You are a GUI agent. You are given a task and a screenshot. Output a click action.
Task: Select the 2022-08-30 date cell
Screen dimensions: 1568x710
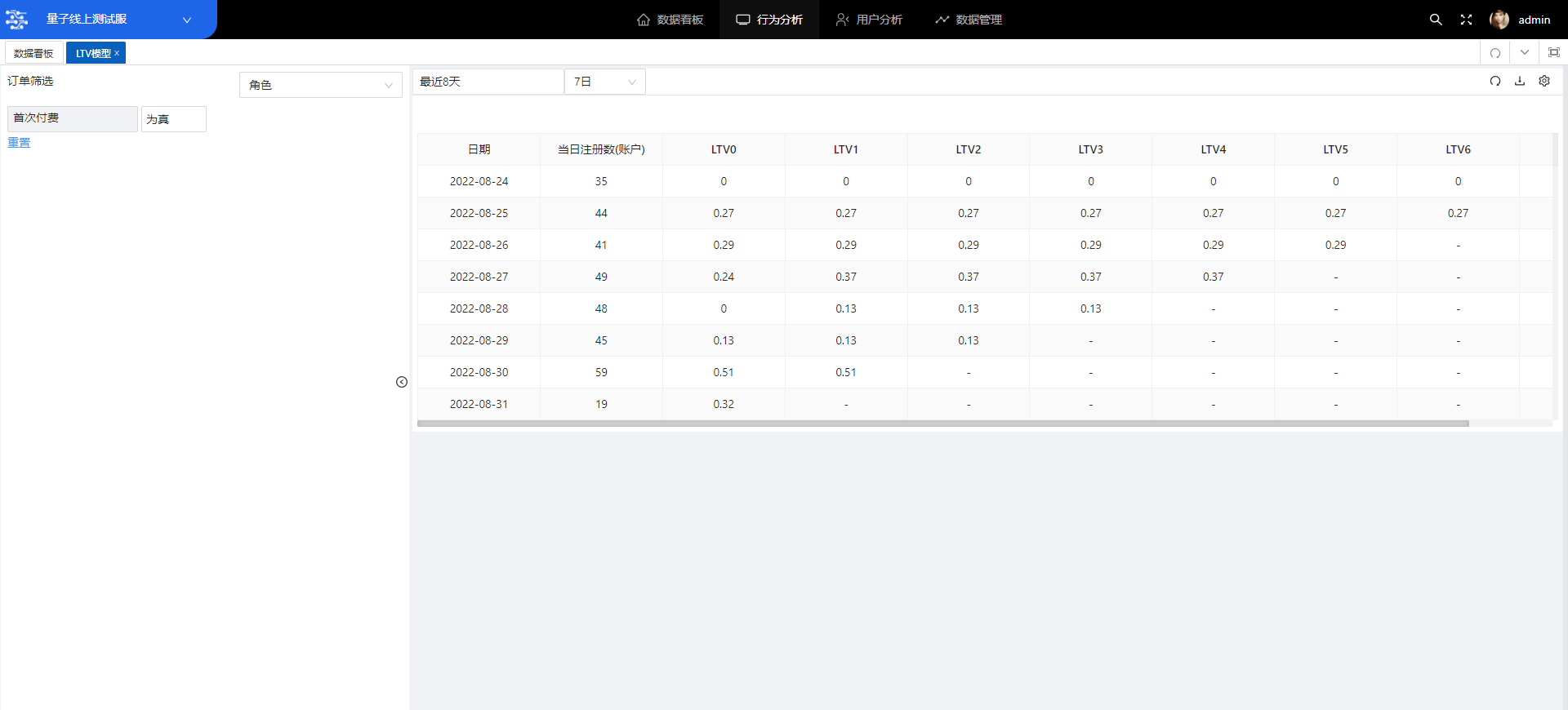click(479, 372)
